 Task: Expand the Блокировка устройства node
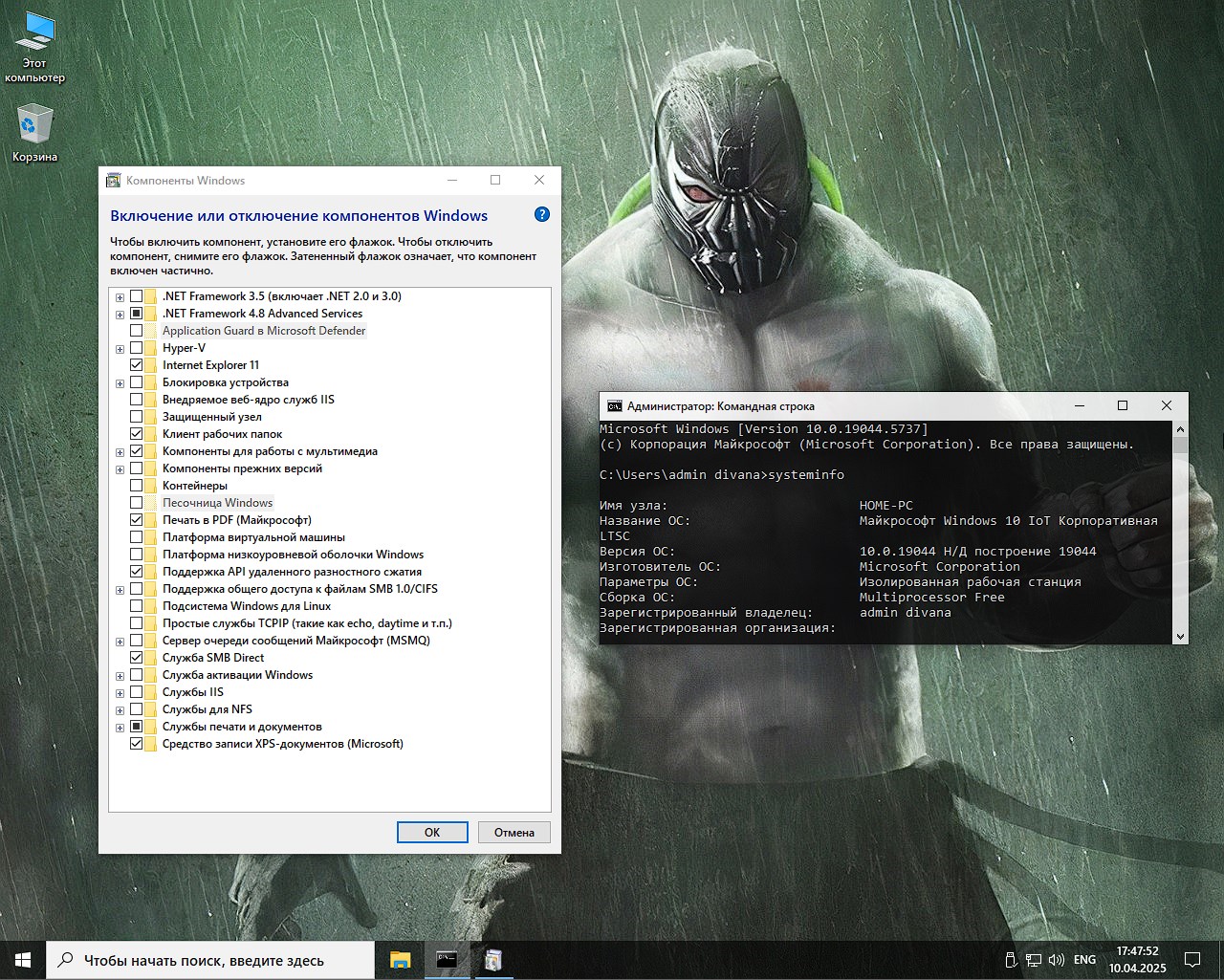pyautogui.click(x=120, y=383)
